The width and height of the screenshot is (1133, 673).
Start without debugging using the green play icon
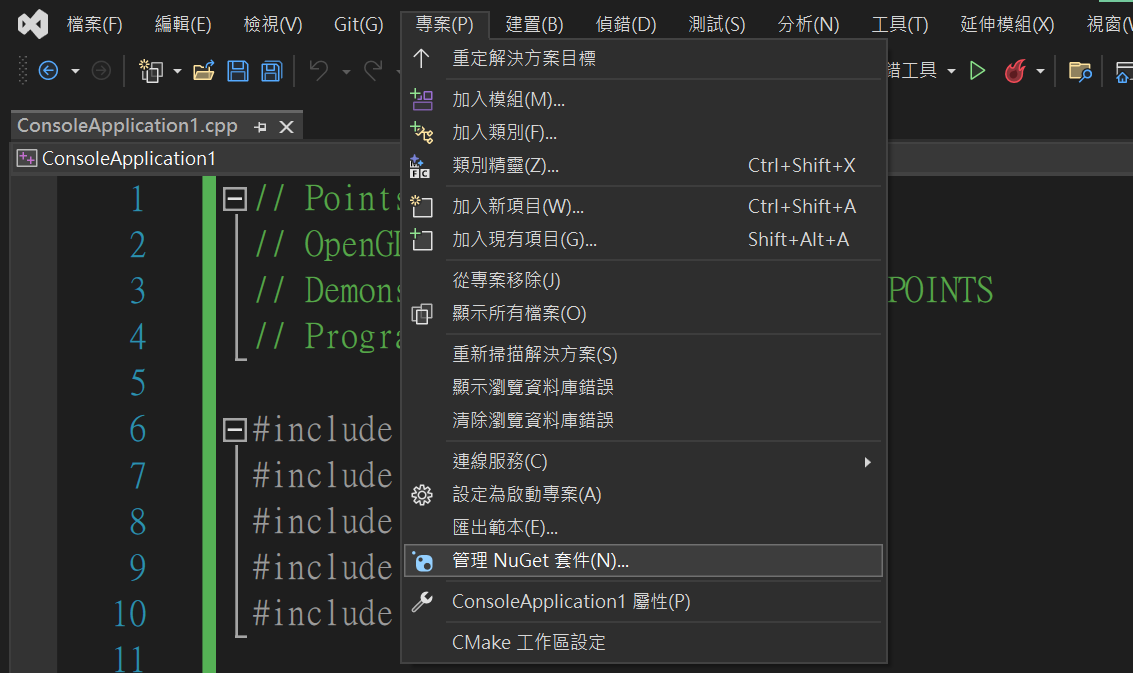[978, 71]
